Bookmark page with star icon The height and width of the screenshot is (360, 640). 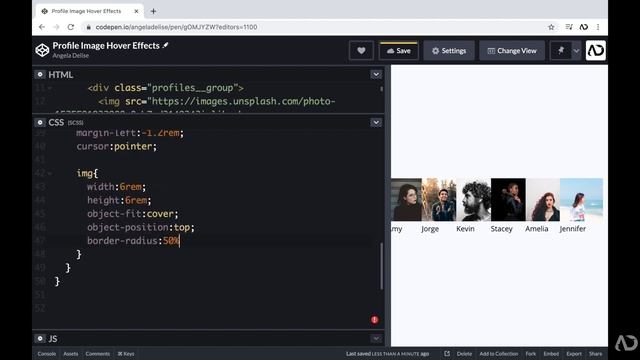click(551, 27)
